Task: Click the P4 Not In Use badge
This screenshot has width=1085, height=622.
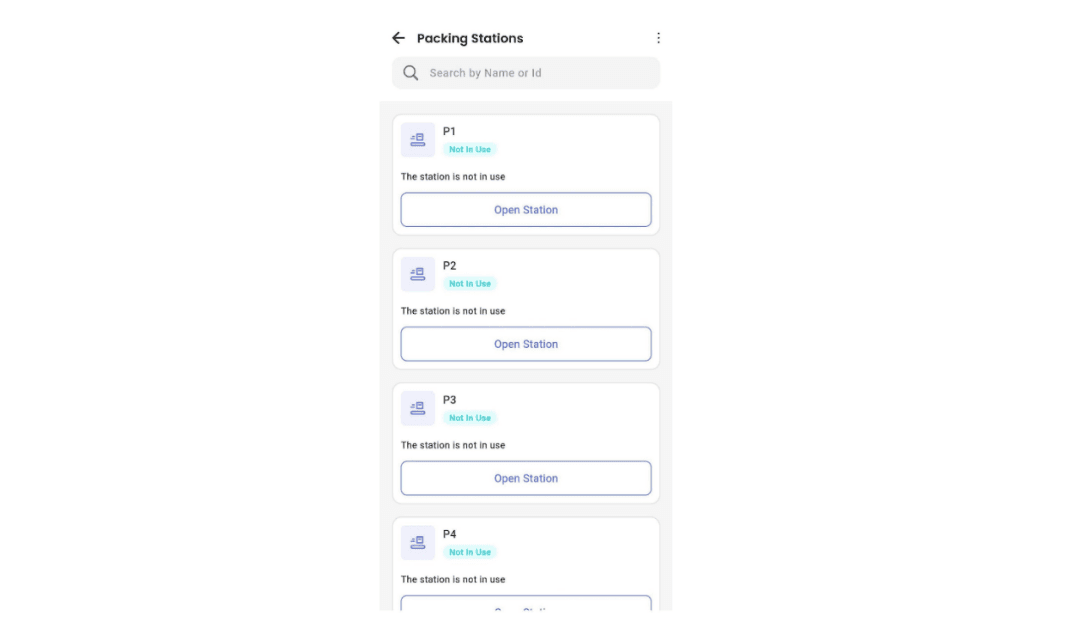Action: pyautogui.click(x=470, y=552)
